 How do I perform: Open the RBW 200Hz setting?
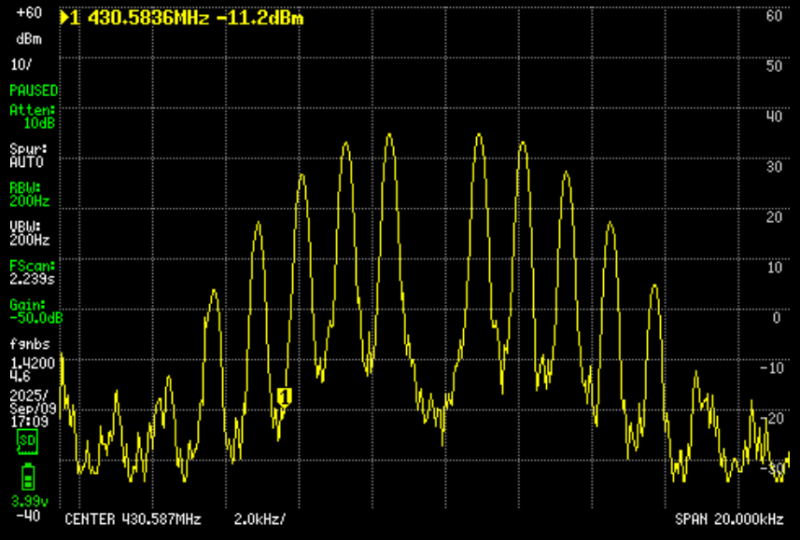[x=29, y=193]
